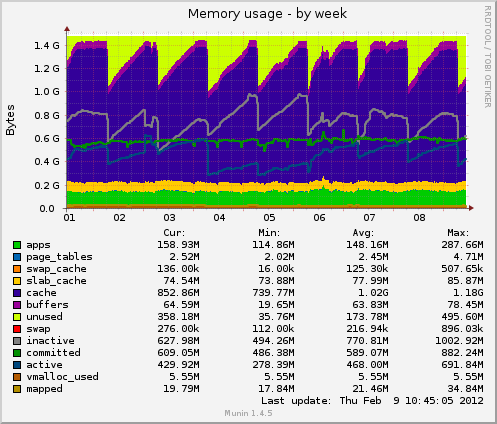Click the page_tables max value 4.71M
This screenshot has width=497, height=424.
coord(468,257)
